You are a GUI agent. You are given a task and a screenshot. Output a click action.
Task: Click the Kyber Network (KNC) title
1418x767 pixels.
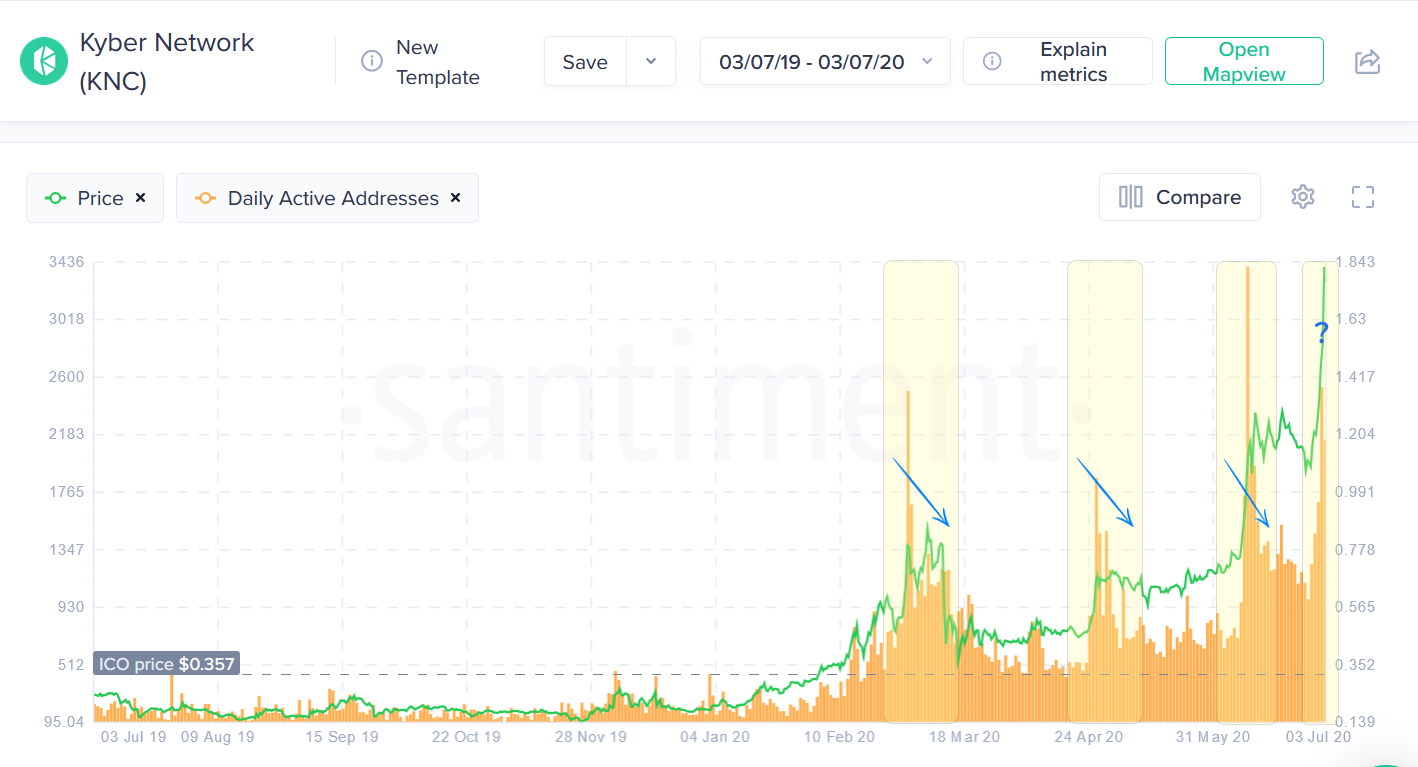pyautogui.click(x=167, y=62)
